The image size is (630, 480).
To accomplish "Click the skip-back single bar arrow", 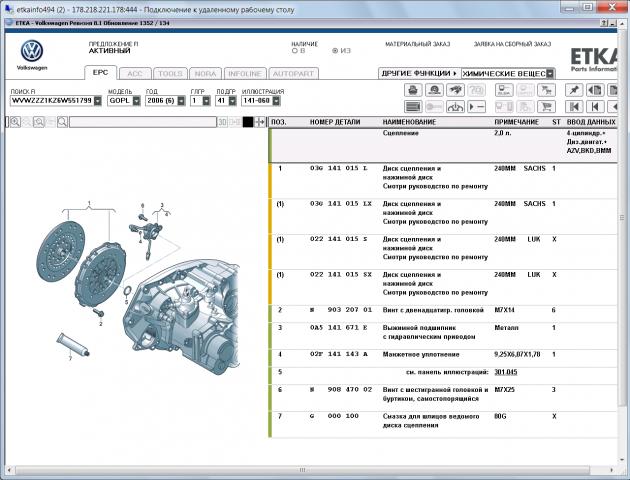I will tap(595, 106).
